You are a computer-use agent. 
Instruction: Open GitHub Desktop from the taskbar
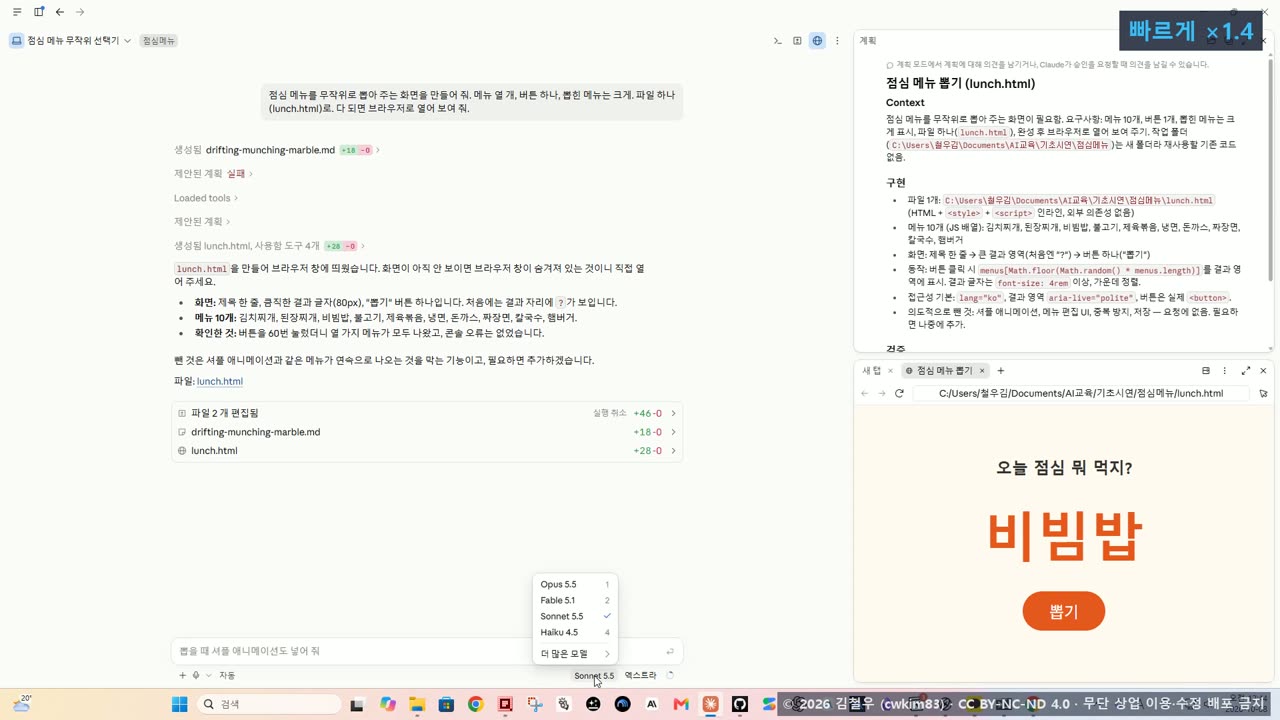pyautogui.click(x=740, y=704)
